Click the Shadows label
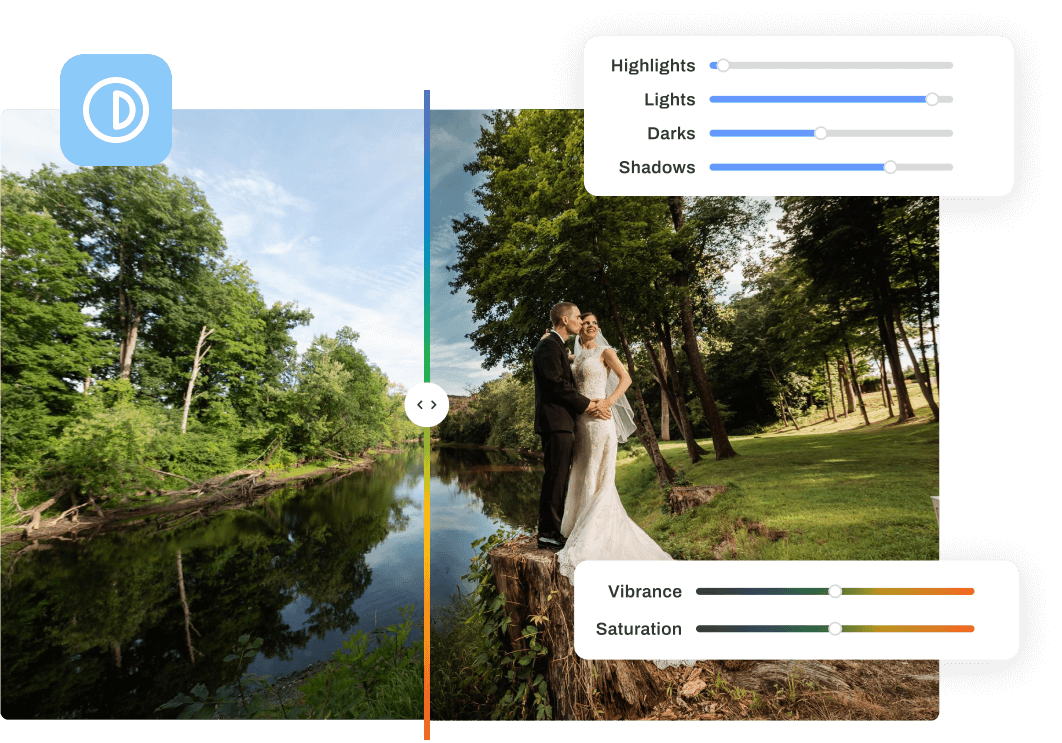This screenshot has height=743, width=1062. click(x=657, y=167)
